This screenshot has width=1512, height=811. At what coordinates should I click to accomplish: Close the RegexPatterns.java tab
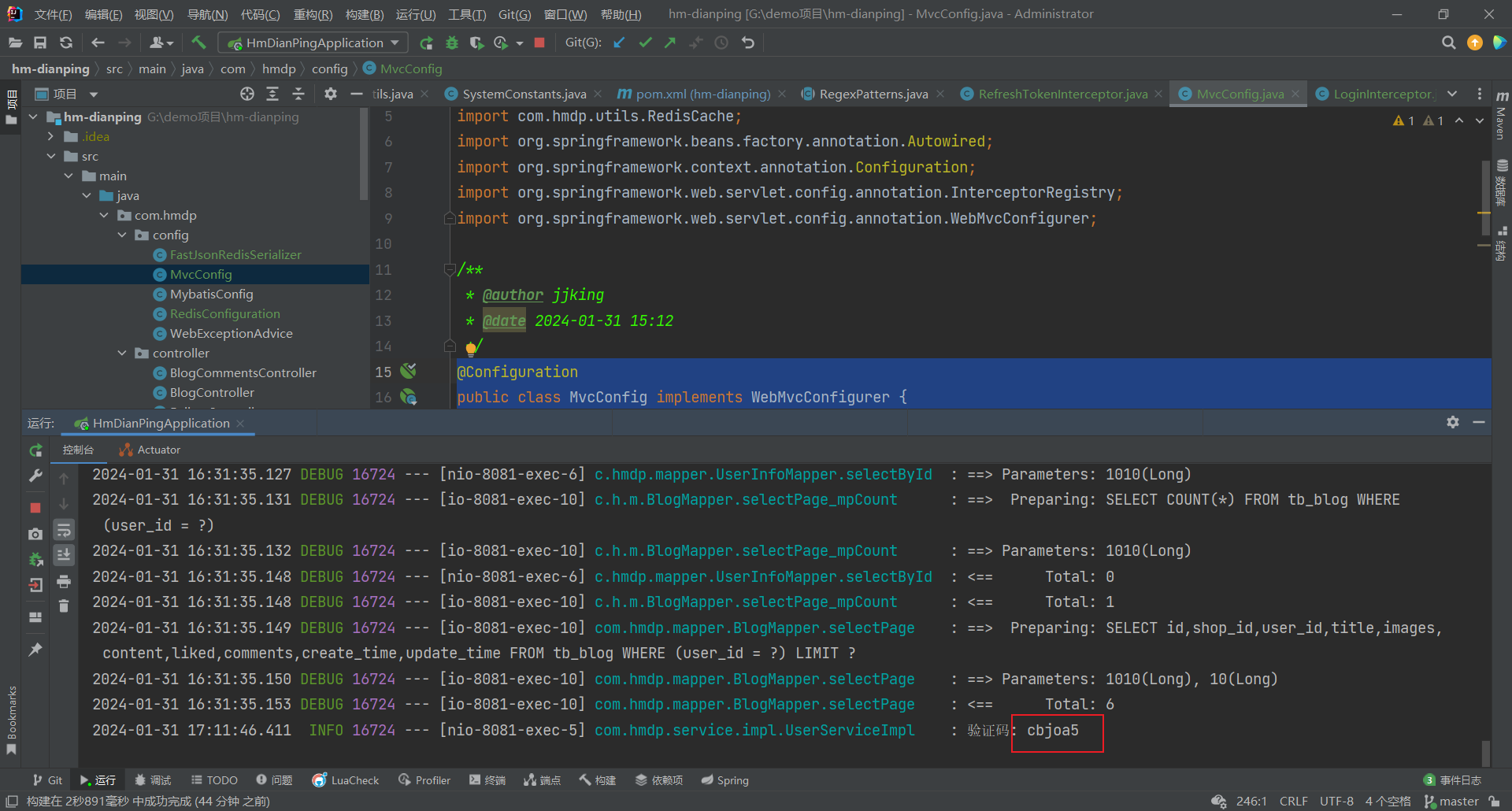940,94
